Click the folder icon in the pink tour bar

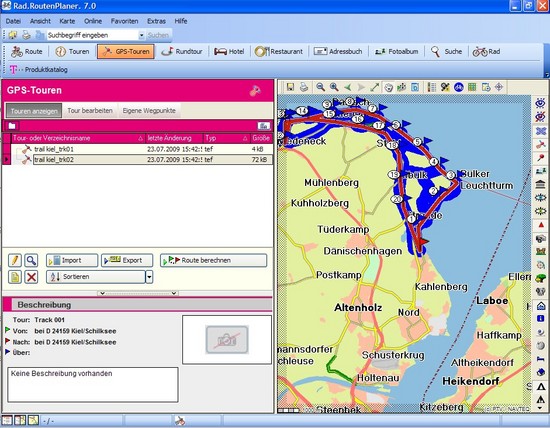click(x=12, y=126)
